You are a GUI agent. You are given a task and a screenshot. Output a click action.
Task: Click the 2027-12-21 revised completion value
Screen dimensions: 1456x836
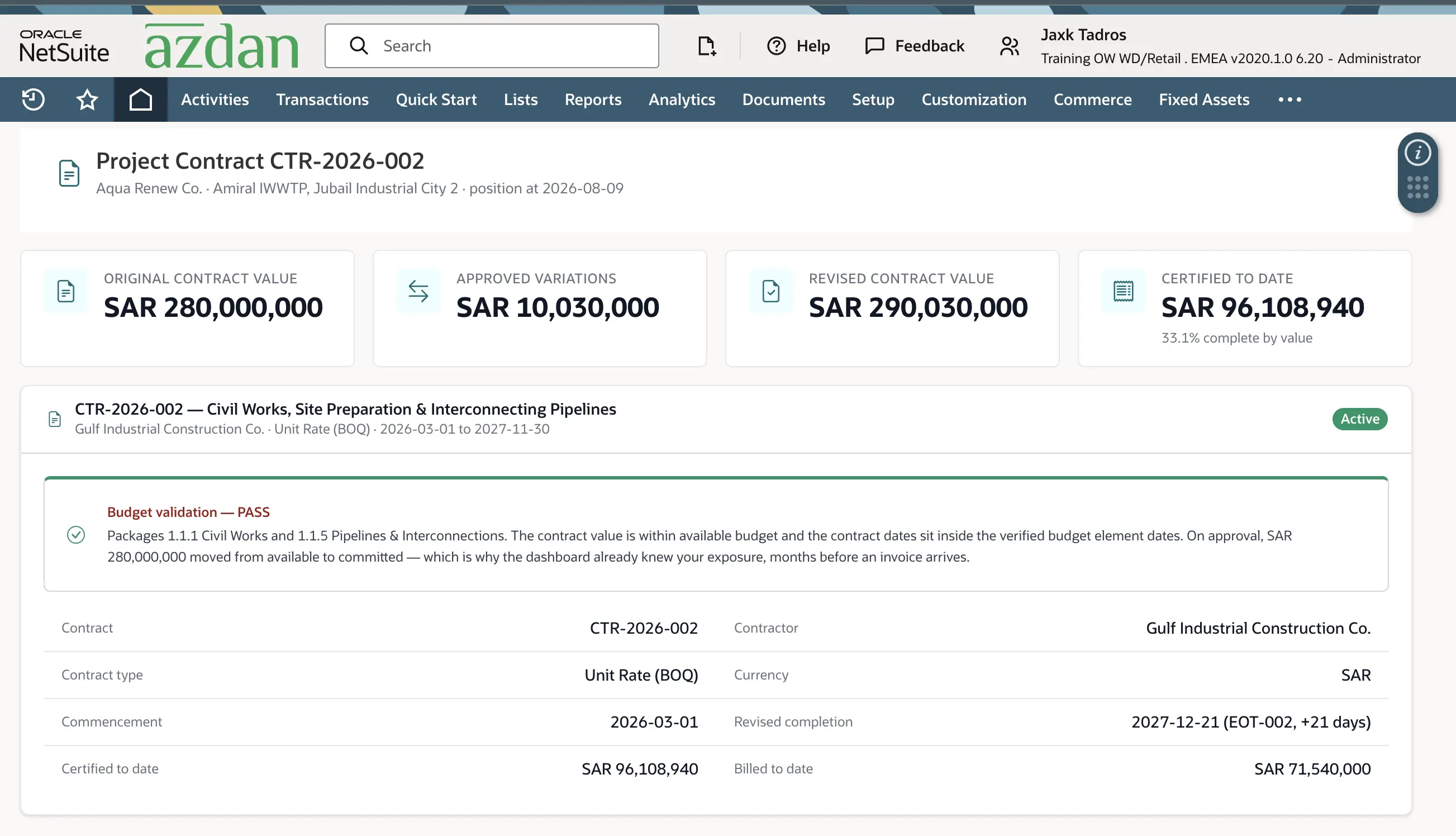pyautogui.click(x=1251, y=722)
